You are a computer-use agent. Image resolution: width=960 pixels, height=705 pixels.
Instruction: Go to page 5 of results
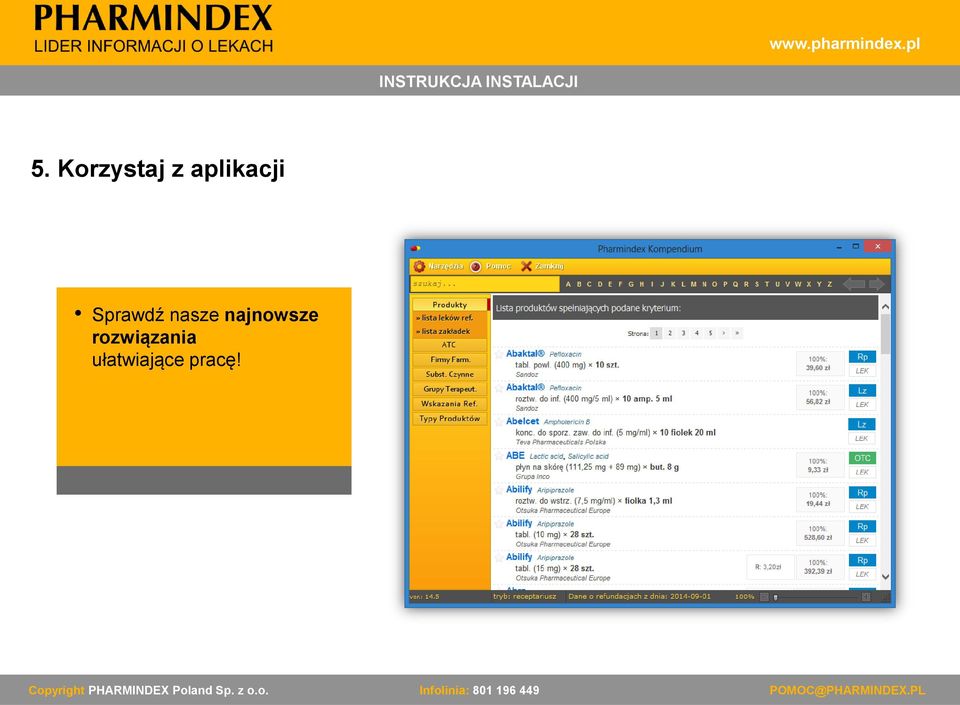click(x=710, y=334)
